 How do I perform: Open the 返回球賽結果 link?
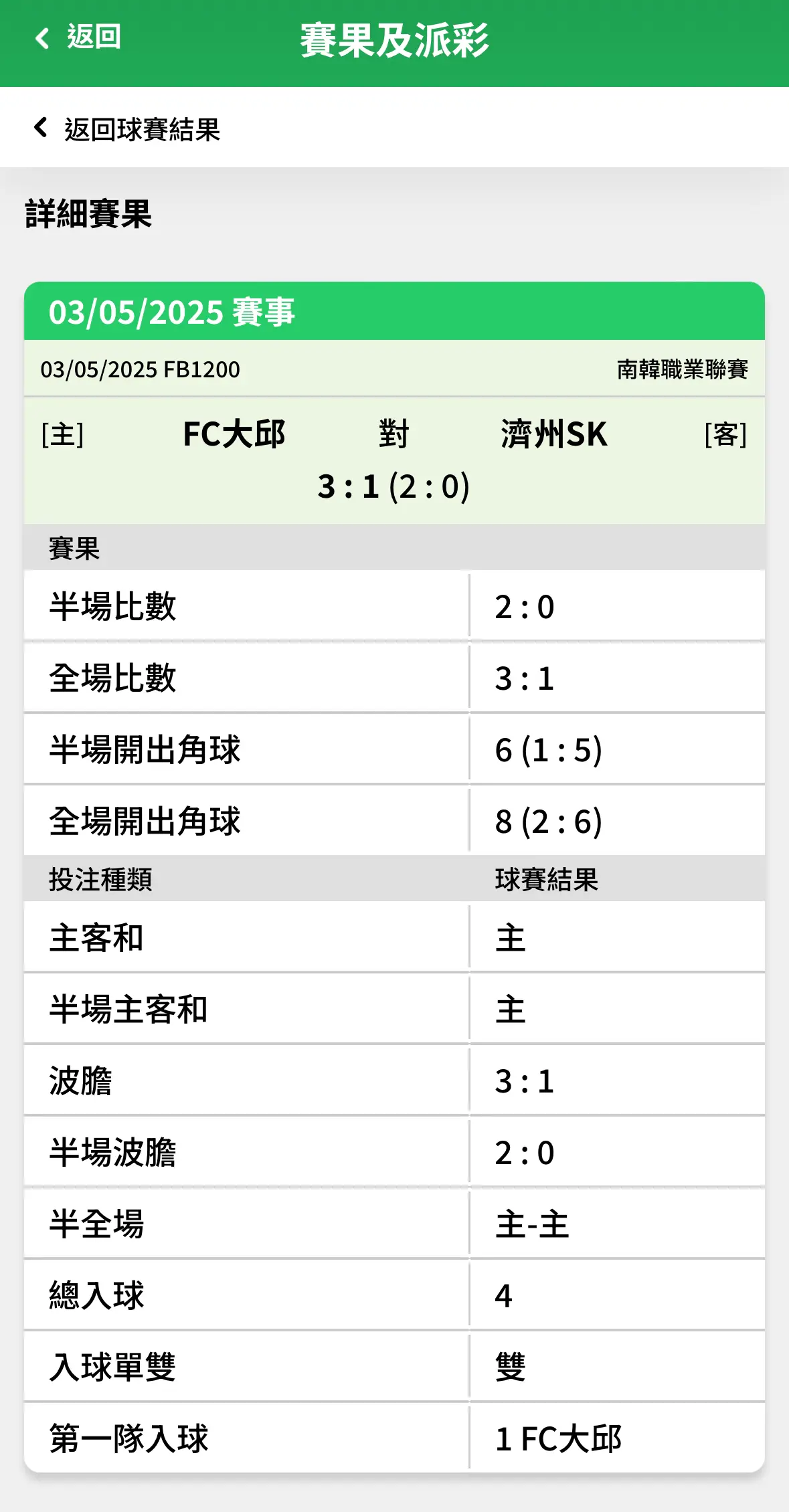pyautogui.click(x=142, y=129)
